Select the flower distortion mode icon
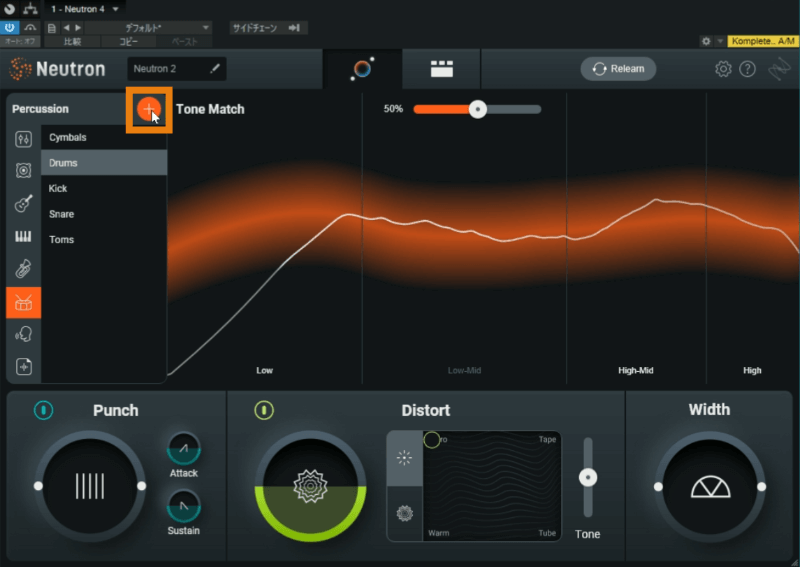Viewport: 800px width, 567px height. tap(405, 513)
